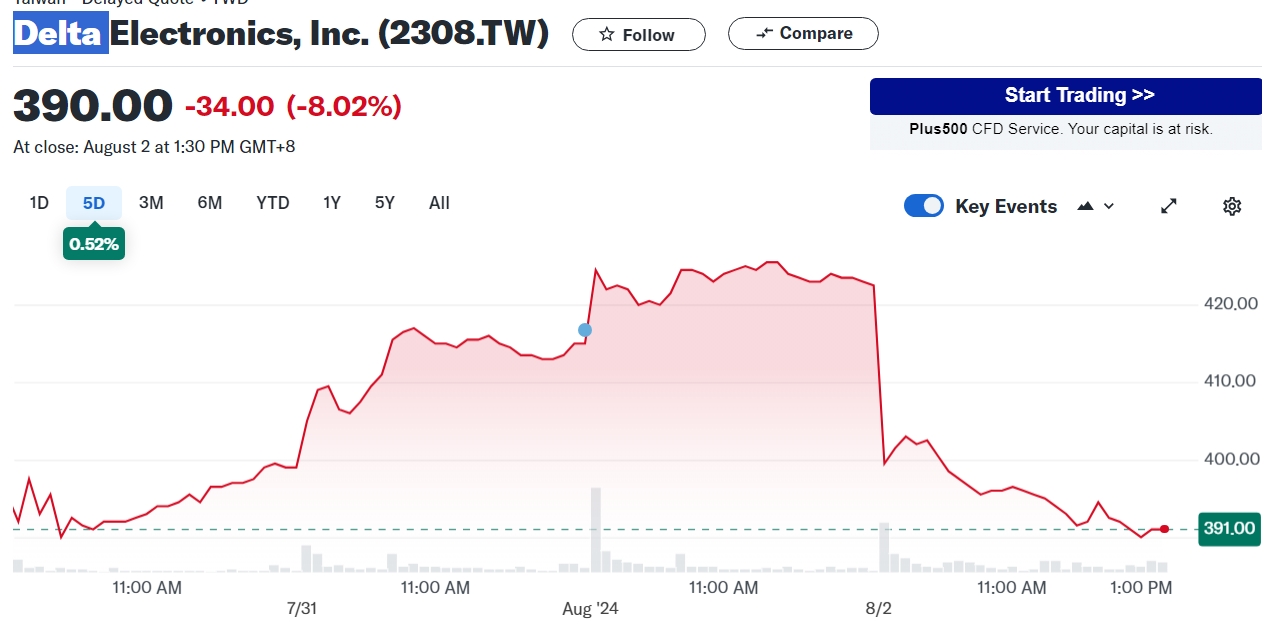Click the red endpoint dot on price line
The width and height of the screenshot is (1262, 627).
point(1164,529)
